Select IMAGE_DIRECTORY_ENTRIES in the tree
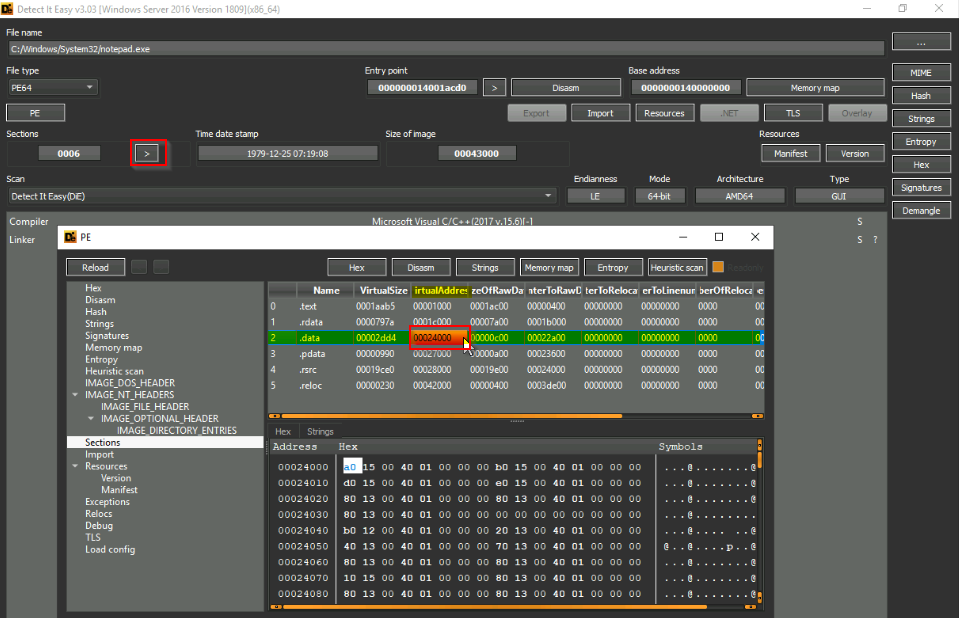The image size is (959, 618). (x=177, y=430)
